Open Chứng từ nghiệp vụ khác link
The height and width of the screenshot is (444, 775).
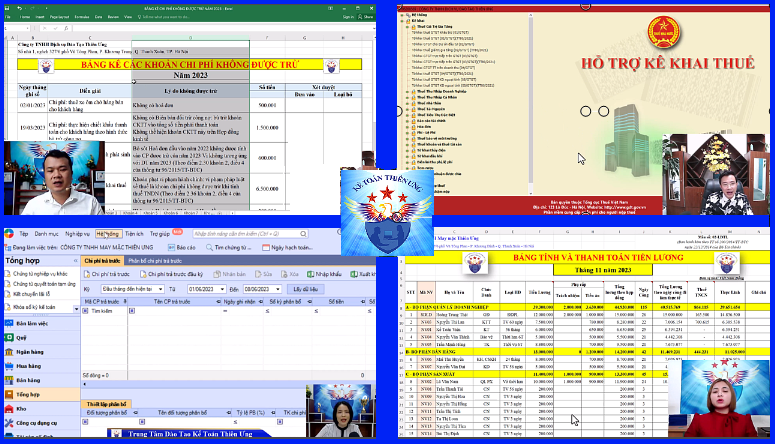click(40, 273)
